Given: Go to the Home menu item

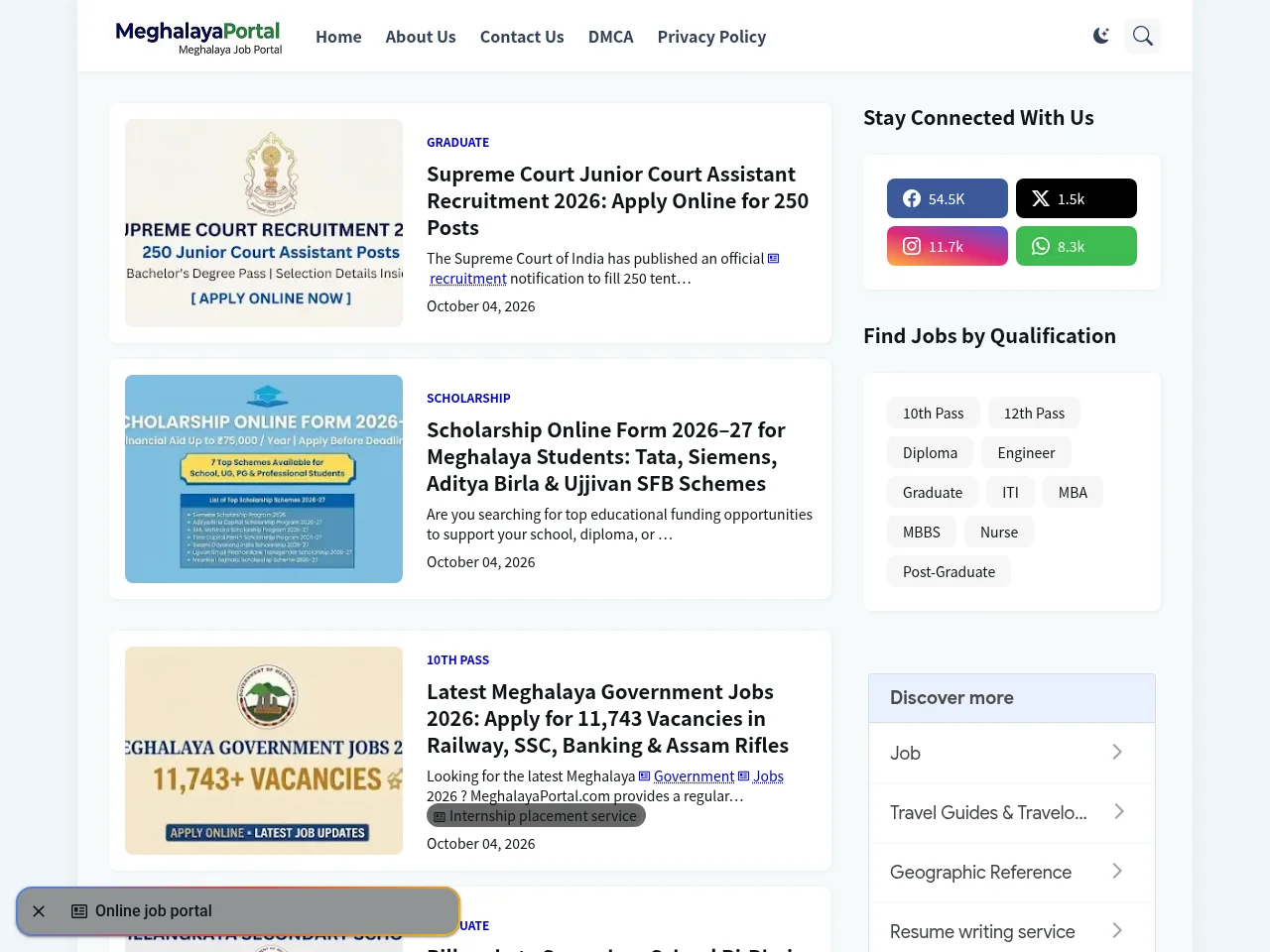Looking at the screenshot, I should (x=338, y=37).
